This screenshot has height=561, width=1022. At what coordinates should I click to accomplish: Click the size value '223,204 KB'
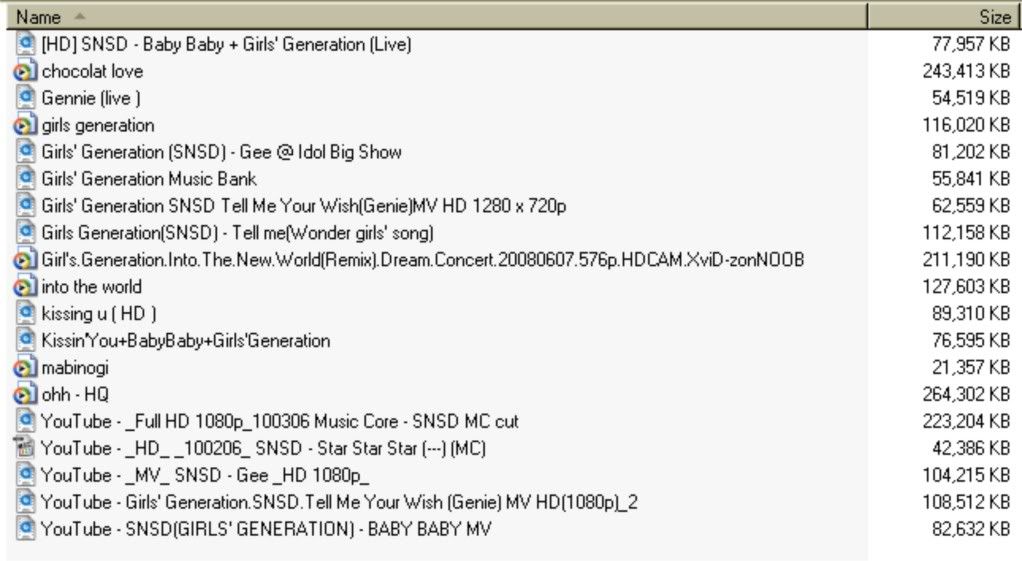[x=966, y=422]
